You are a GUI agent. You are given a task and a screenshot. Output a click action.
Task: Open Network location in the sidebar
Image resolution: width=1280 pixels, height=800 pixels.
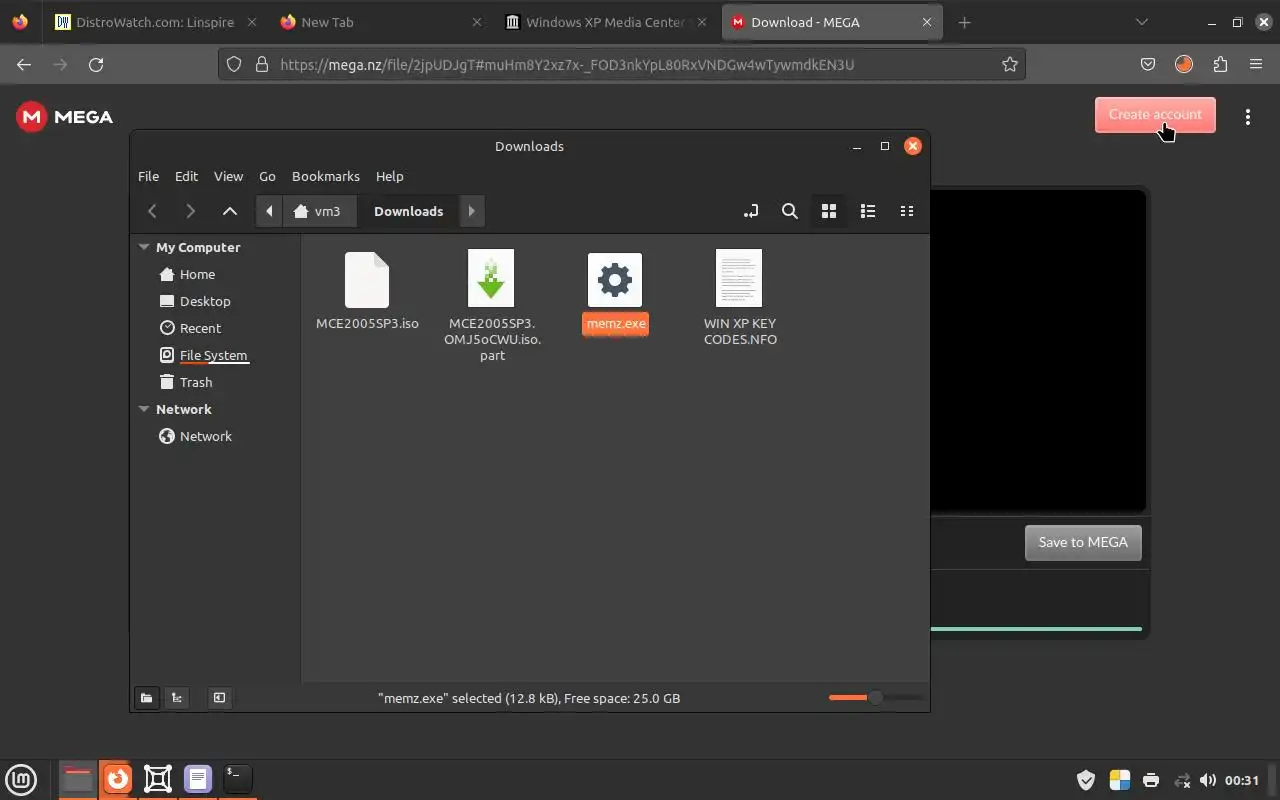[x=206, y=436]
